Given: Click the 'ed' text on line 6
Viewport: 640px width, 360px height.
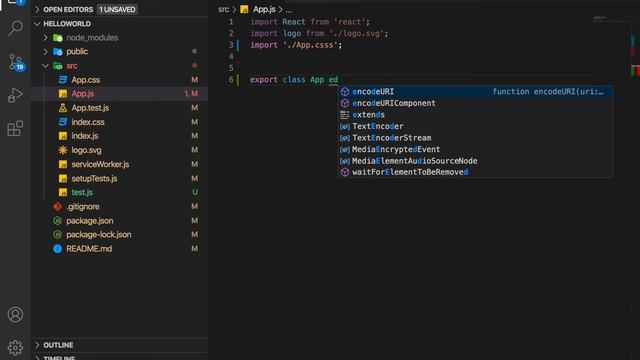Looking at the screenshot, I should click(333, 80).
